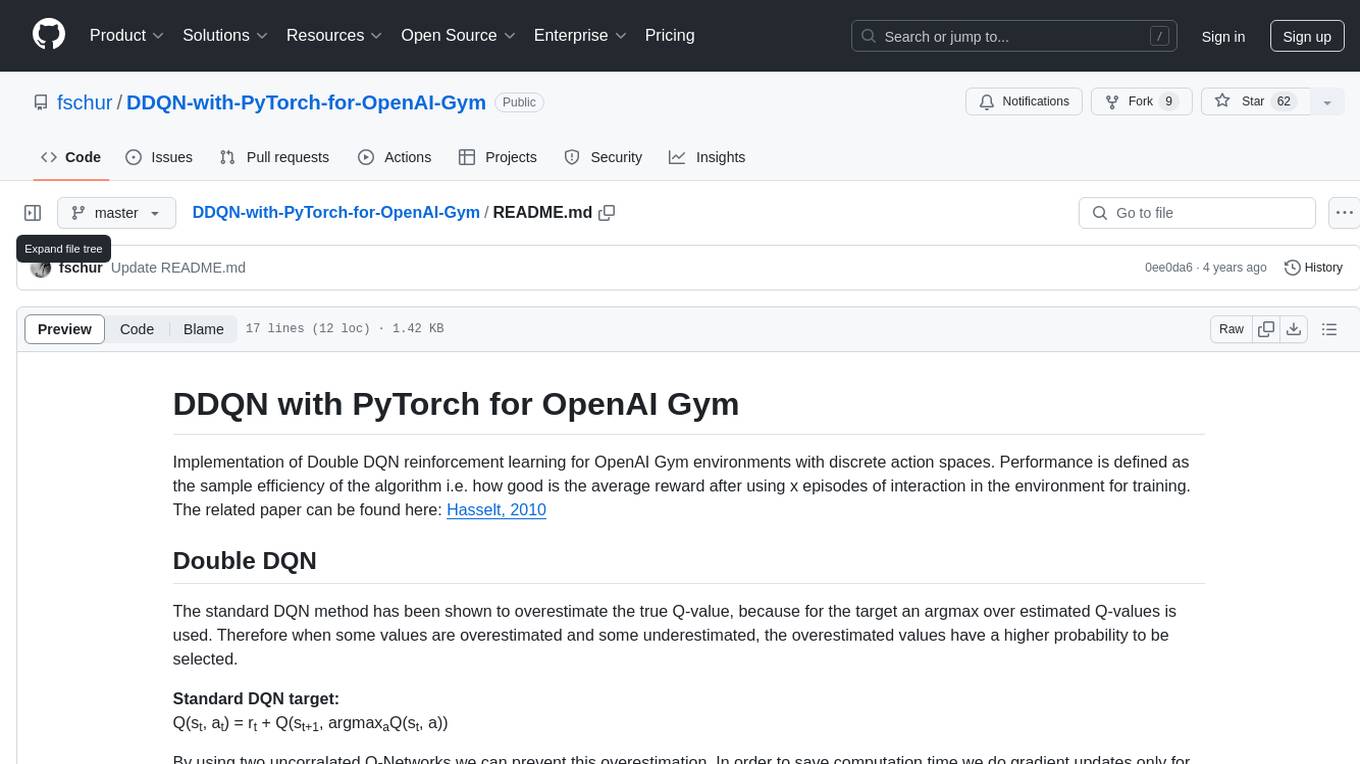Click the Notifications bell button

click(x=1024, y=101)
